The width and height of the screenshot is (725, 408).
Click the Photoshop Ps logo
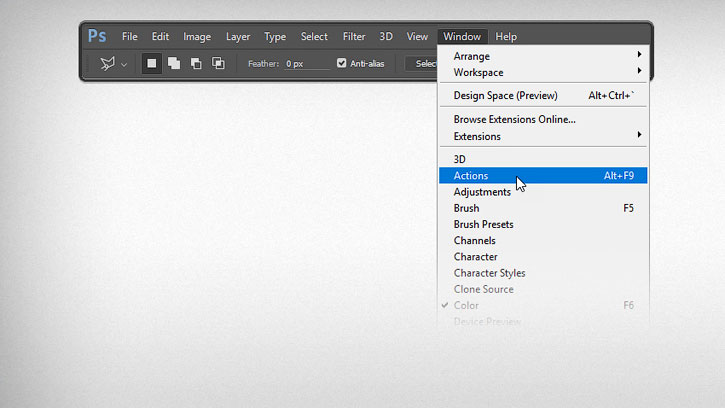click(97, 36)
